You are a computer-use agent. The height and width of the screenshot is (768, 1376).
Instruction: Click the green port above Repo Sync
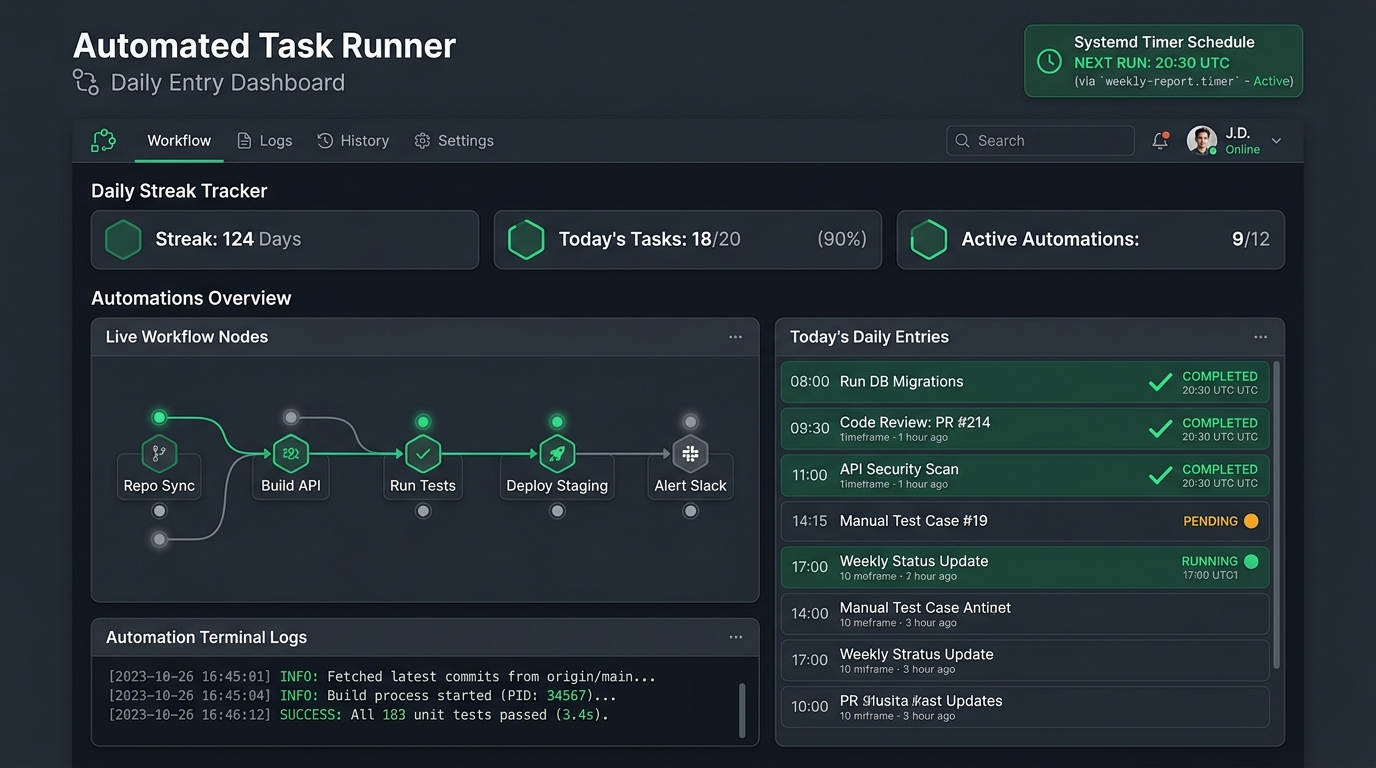point(159,417)
